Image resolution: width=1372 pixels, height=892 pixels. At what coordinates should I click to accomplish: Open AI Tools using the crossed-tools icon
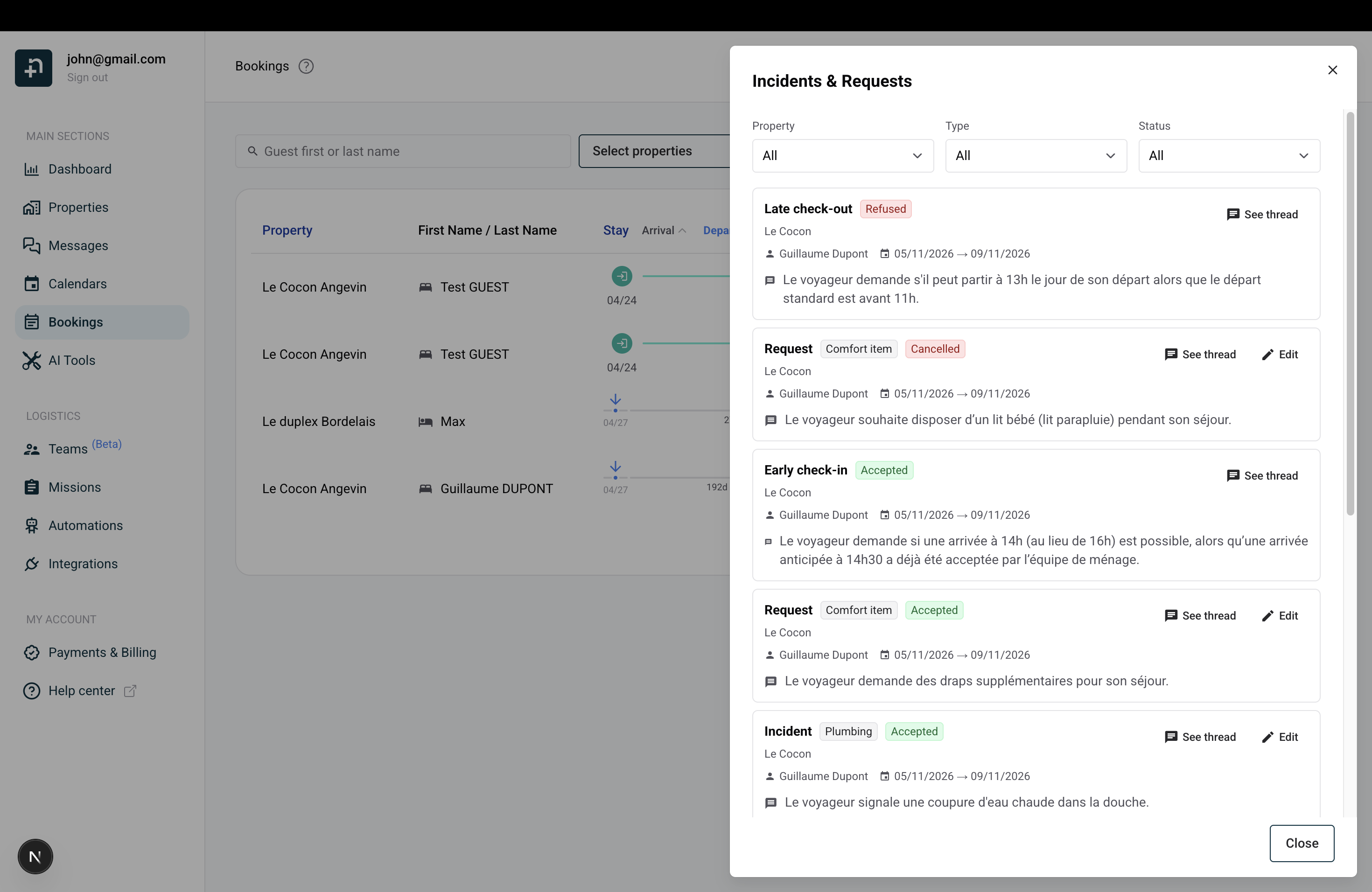point(32,360)
